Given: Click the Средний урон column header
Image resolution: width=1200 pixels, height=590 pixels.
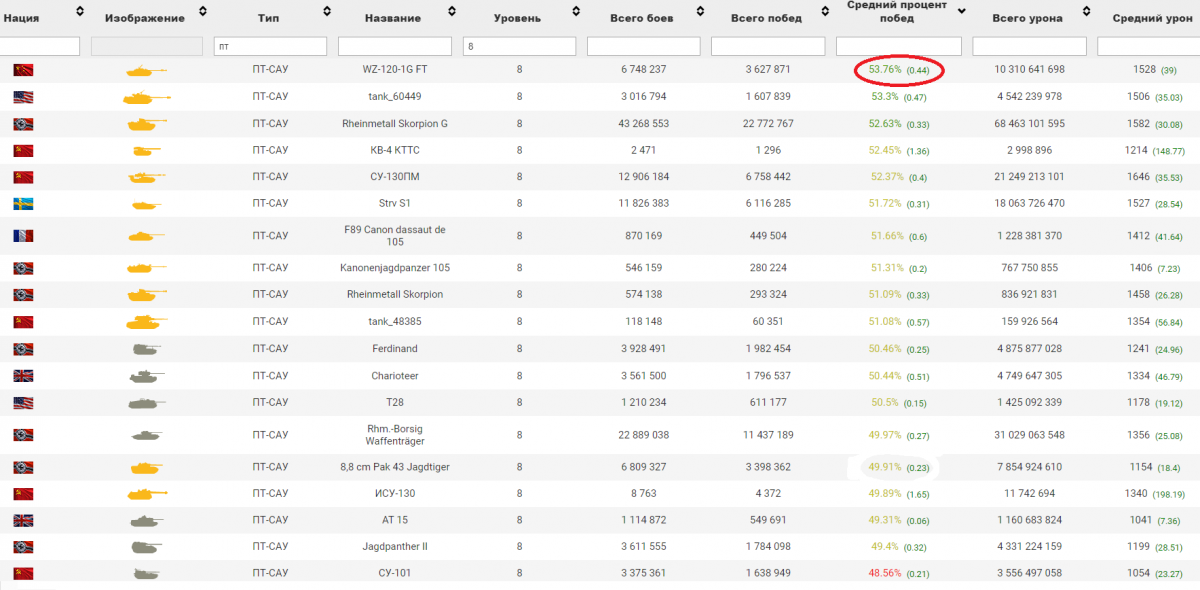Looking at the screenshot, I should tap(1155, 18).
